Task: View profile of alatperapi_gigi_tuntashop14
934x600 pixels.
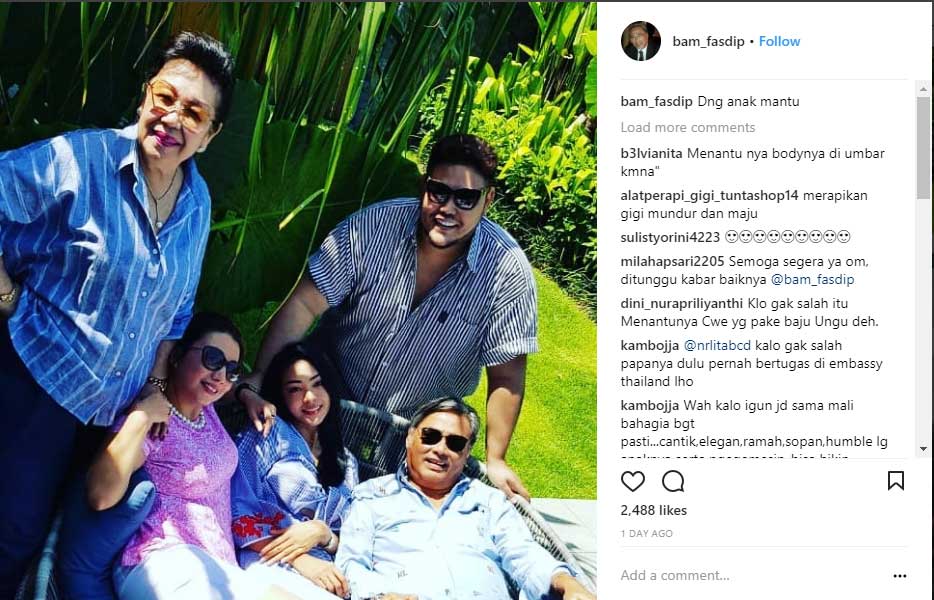Action: 709,195
